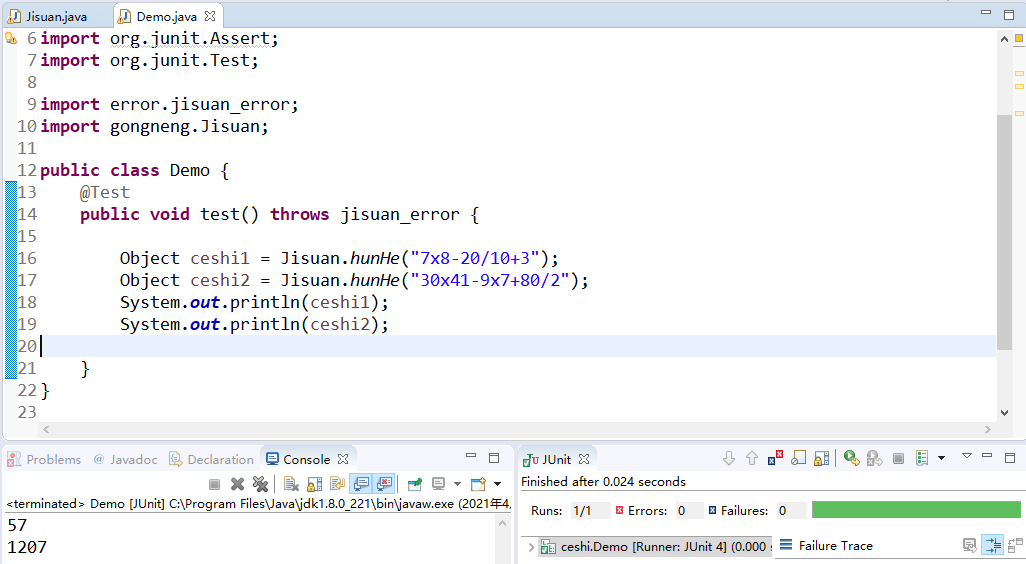Pin the Console view
This screenshot has width=1026, height=564.
[414, 484]
